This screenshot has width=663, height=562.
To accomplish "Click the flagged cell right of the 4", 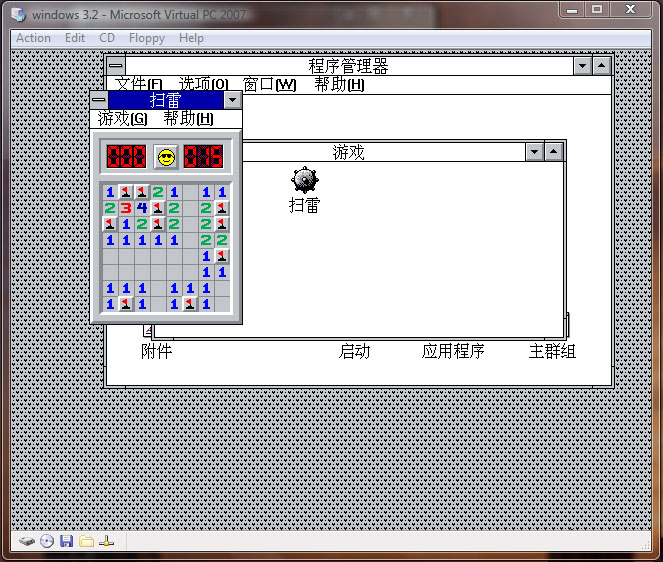I will [x=158, y=208].
